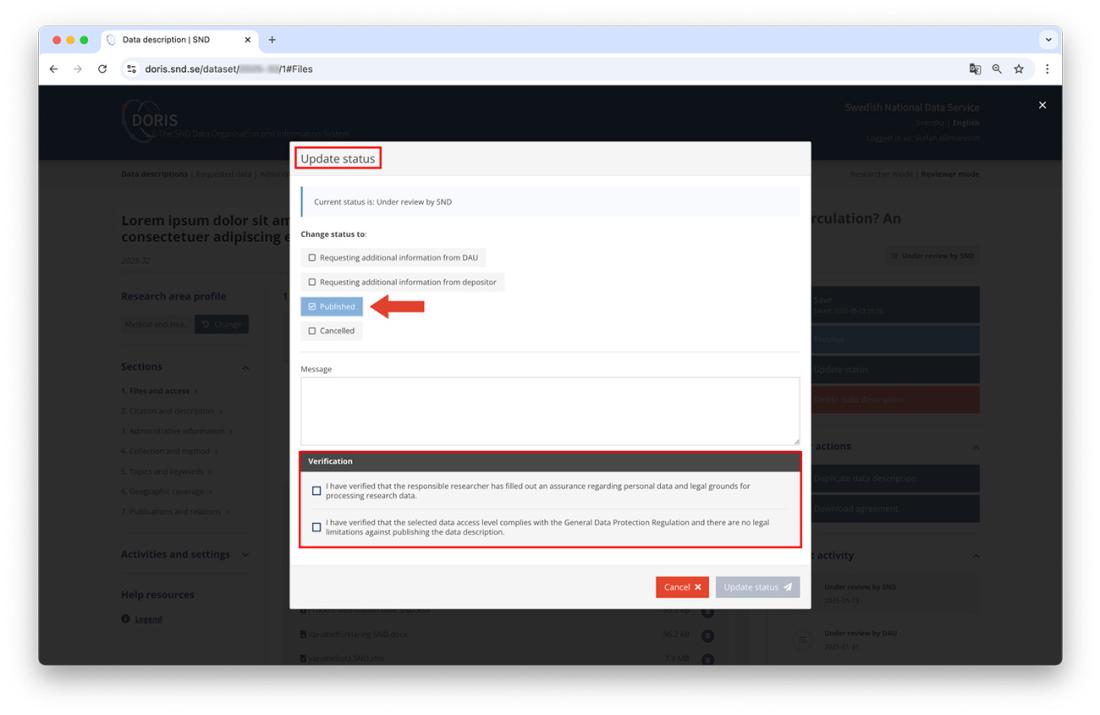This screenshot has width=1100, height=715.
Task: Switch to Reviewer mode
Action: tap(950, 172)
